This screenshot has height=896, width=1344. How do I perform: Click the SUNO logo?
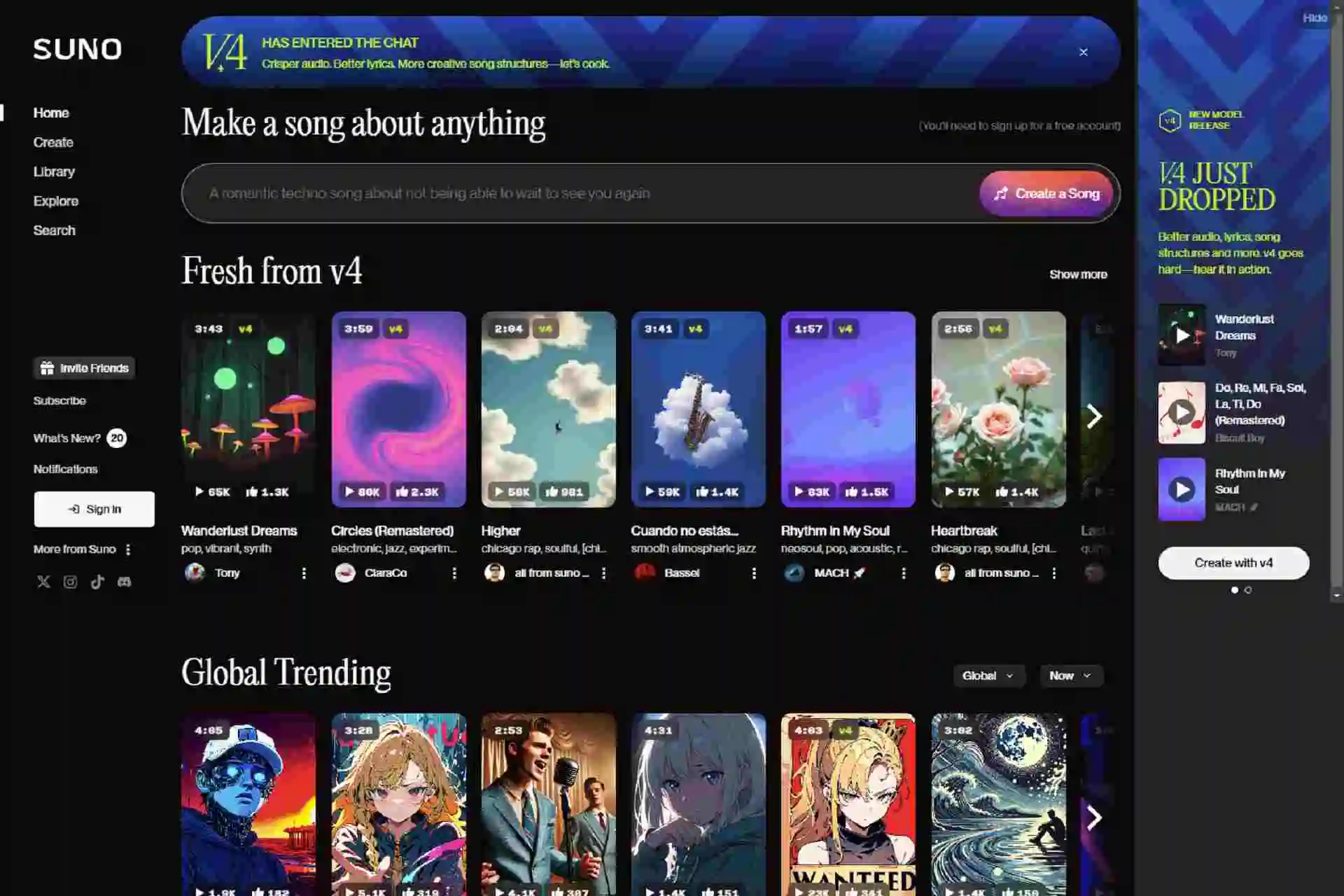[78, 50]
